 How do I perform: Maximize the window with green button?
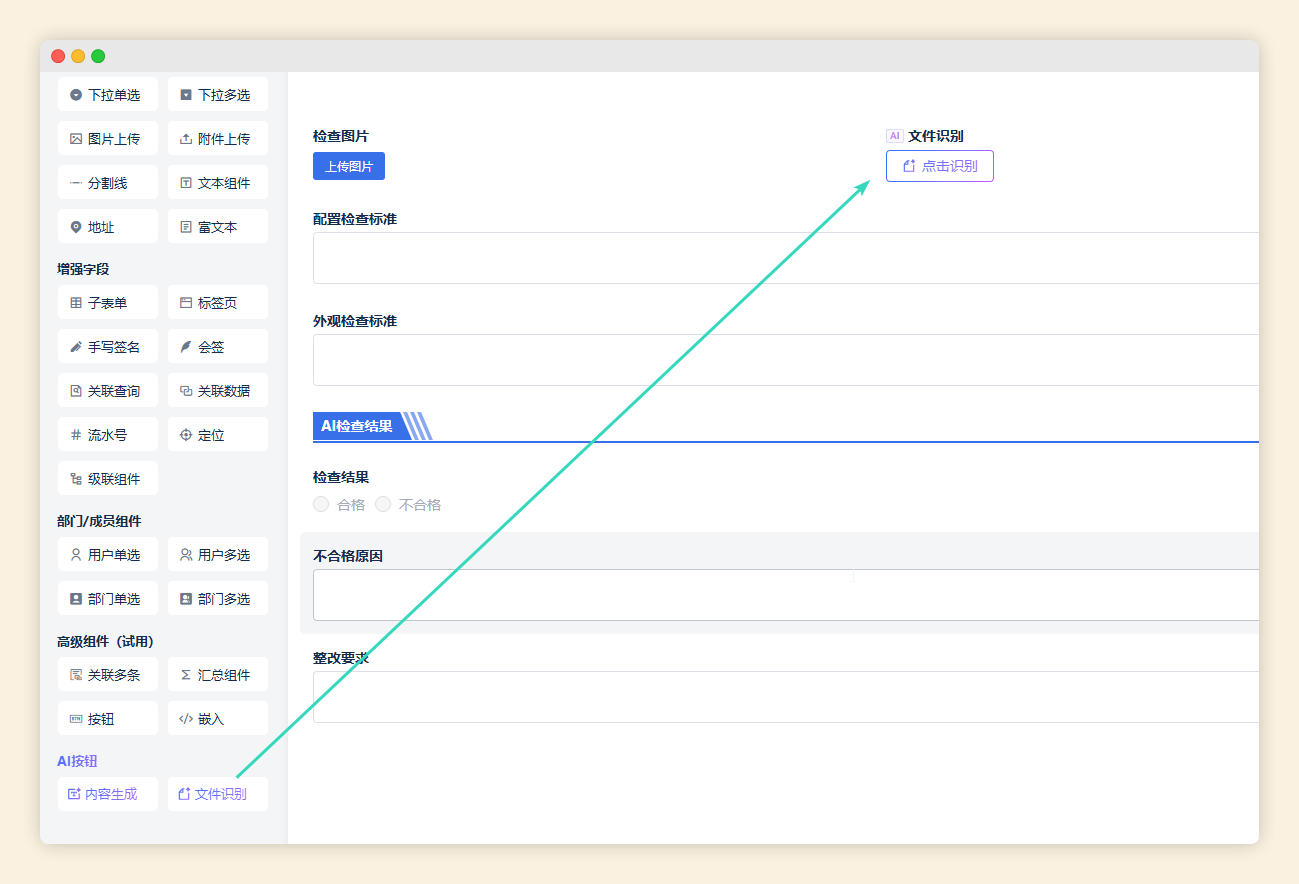(98, 56)
